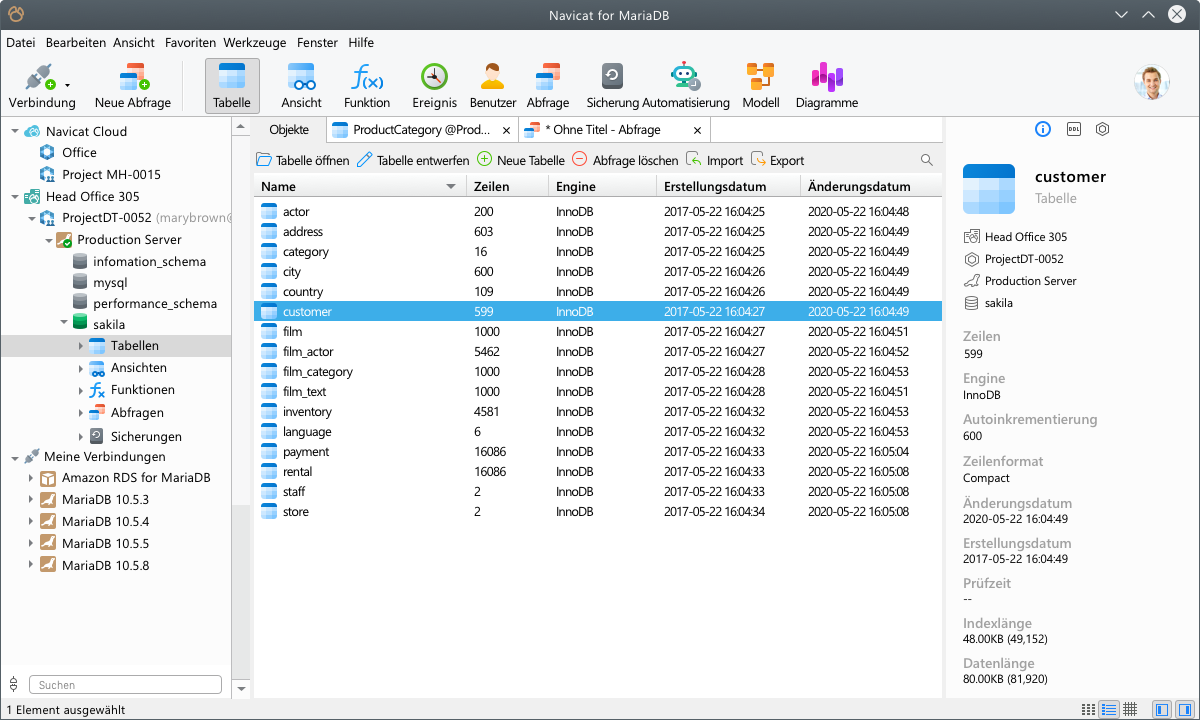Screen dimensions: 1200x720
Task: Open the Datei menu
Action: 20,43
